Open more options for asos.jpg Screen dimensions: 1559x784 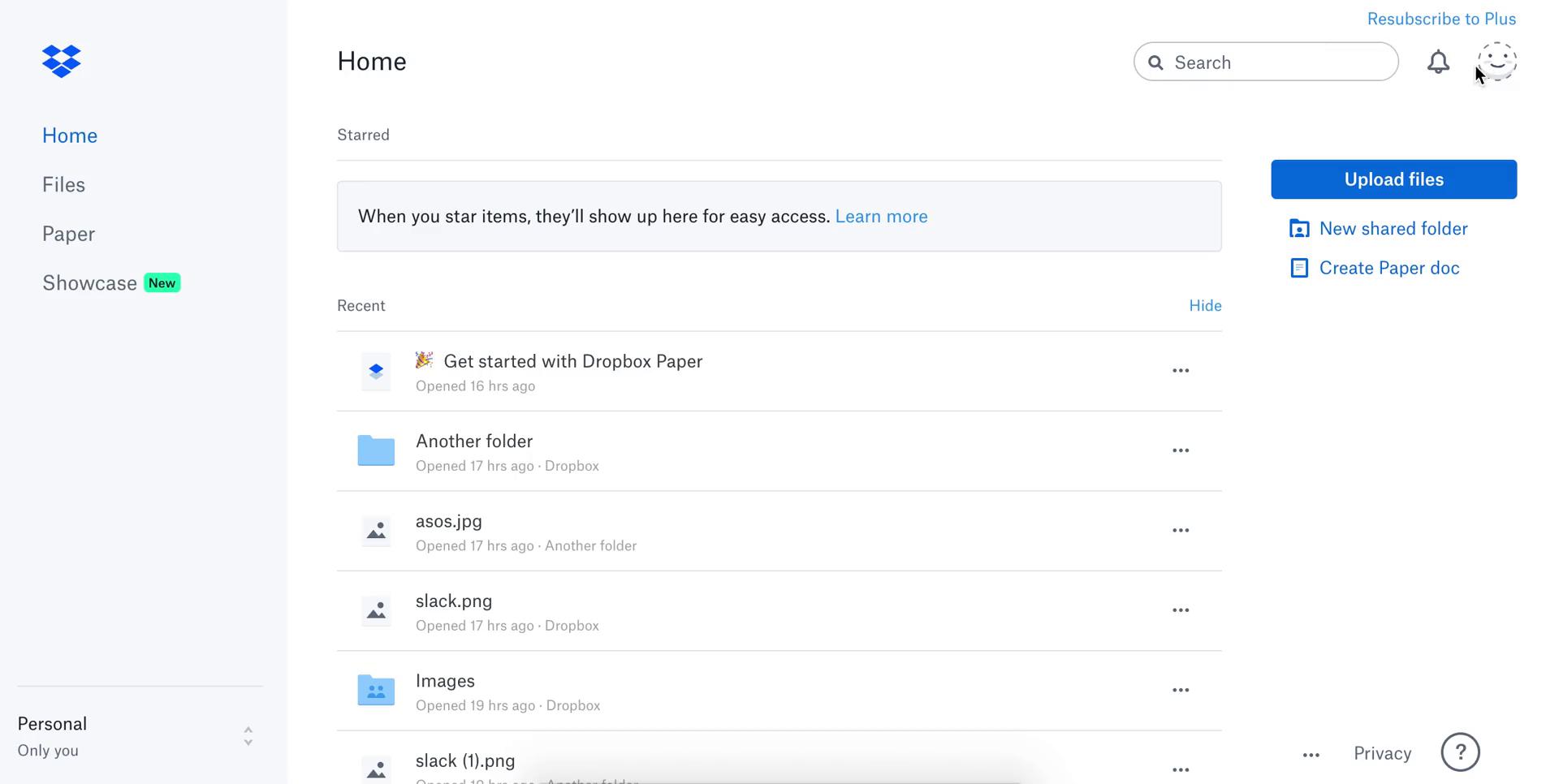click(x=1181, y=531)
